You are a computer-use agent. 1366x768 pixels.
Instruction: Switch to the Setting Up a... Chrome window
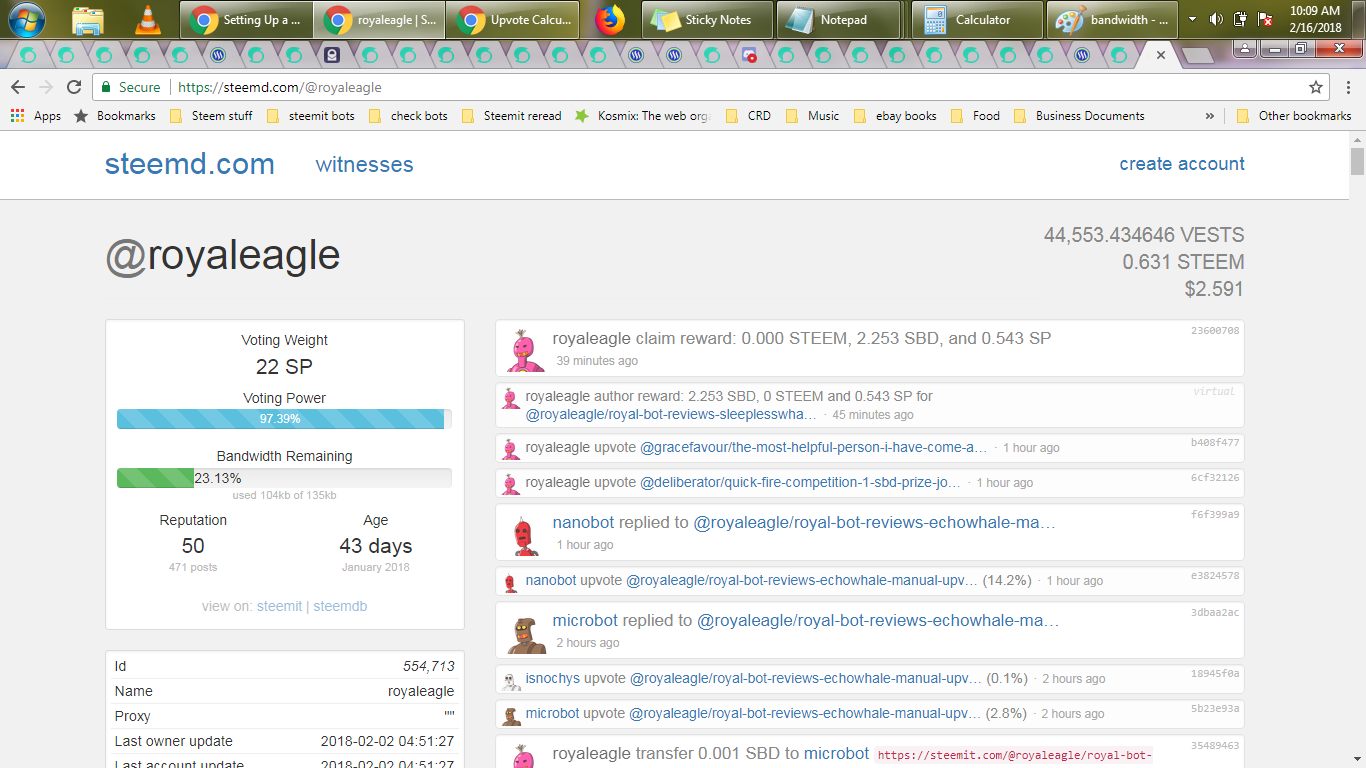pos(246,19)
